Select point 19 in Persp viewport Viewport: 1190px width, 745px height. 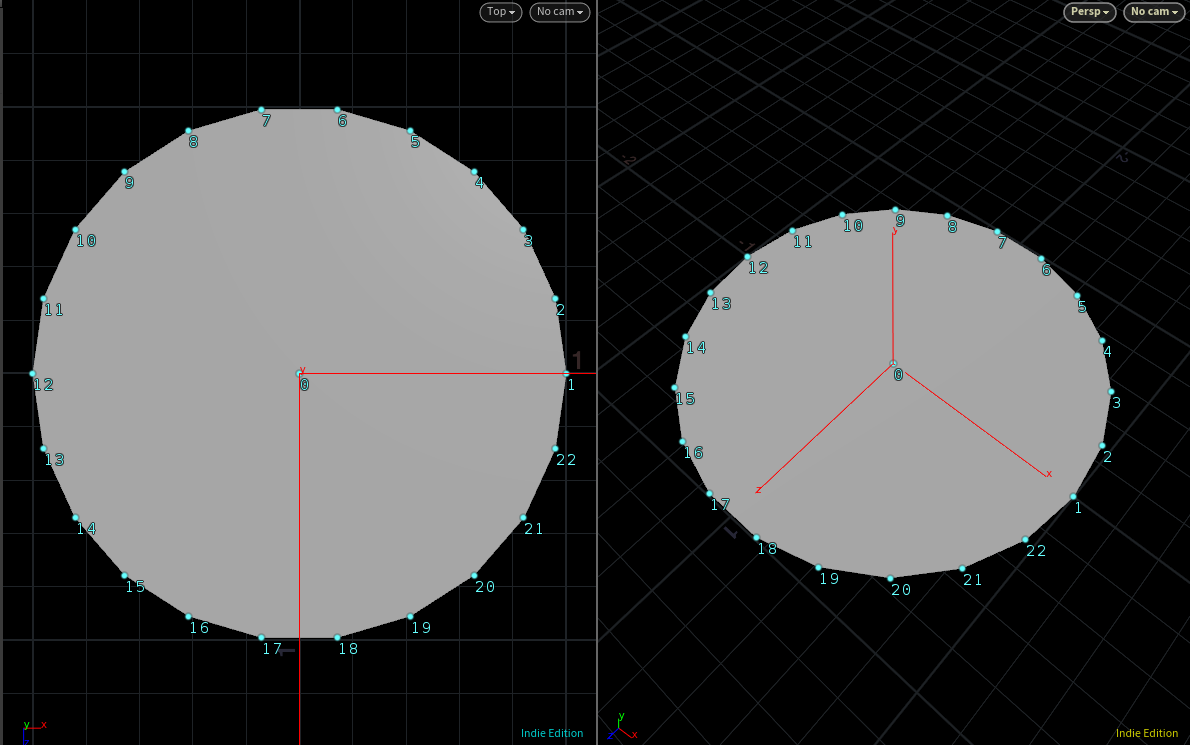point(818,567)
